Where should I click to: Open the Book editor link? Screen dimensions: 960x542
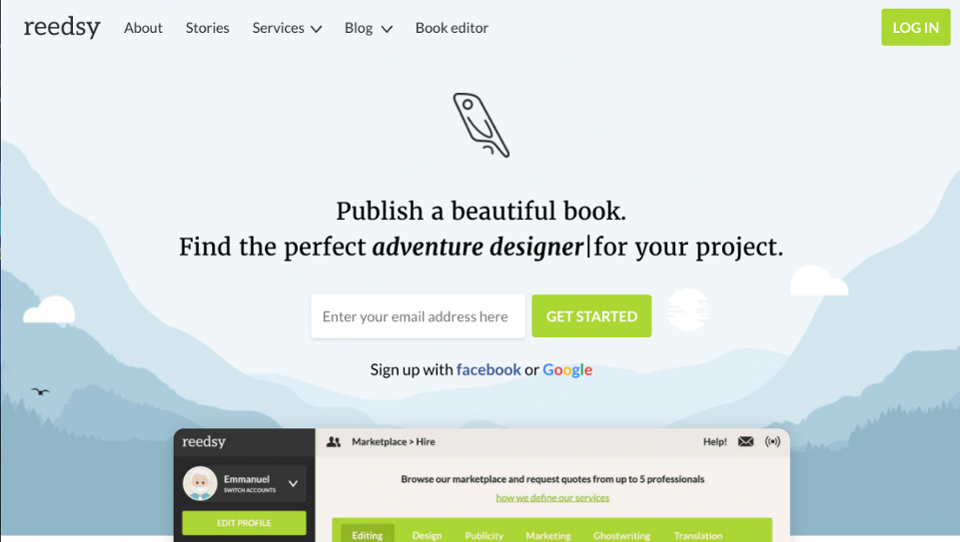[452, 28]
